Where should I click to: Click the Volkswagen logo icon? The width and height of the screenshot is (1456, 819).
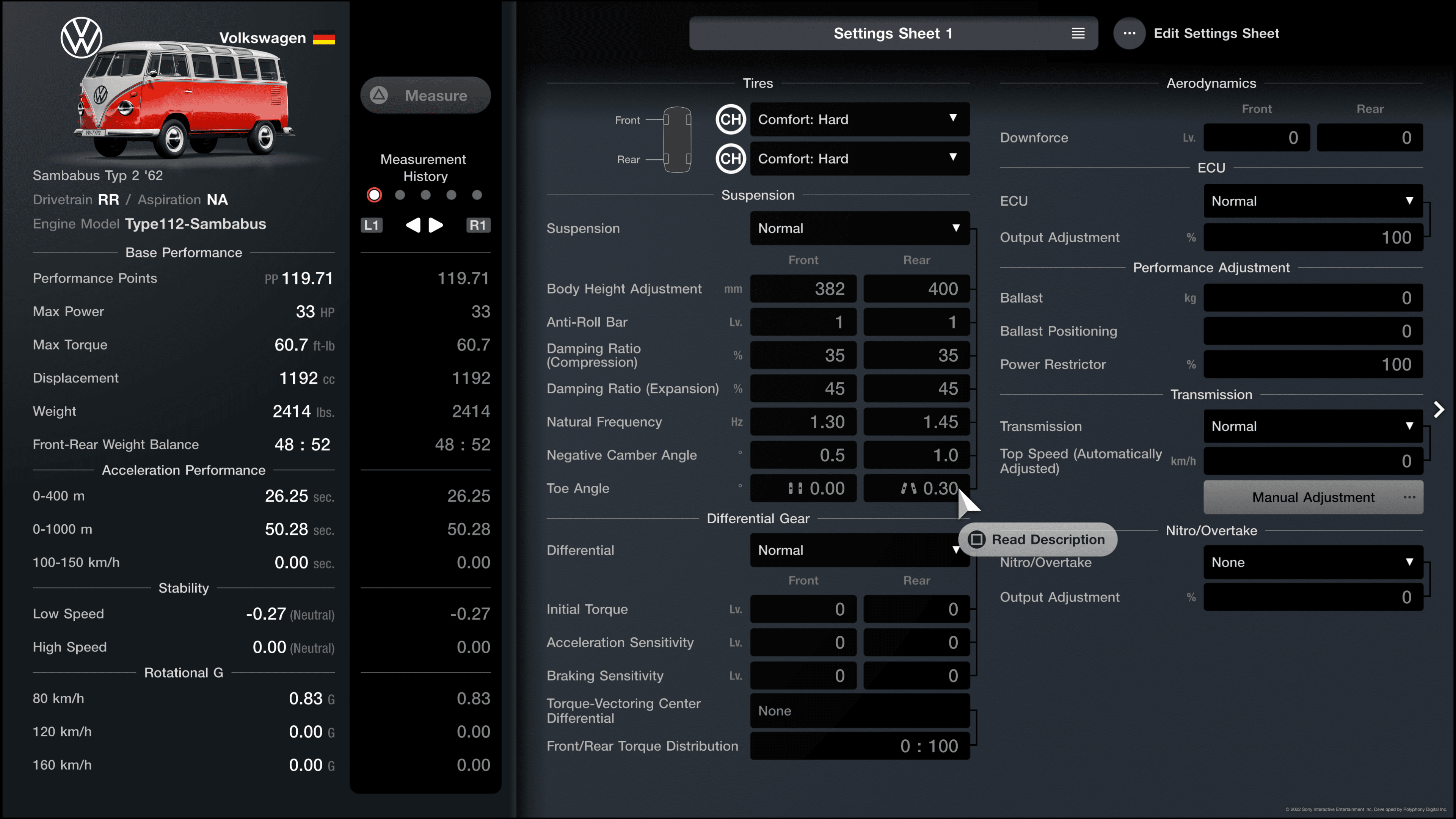[x=82, y=38]
